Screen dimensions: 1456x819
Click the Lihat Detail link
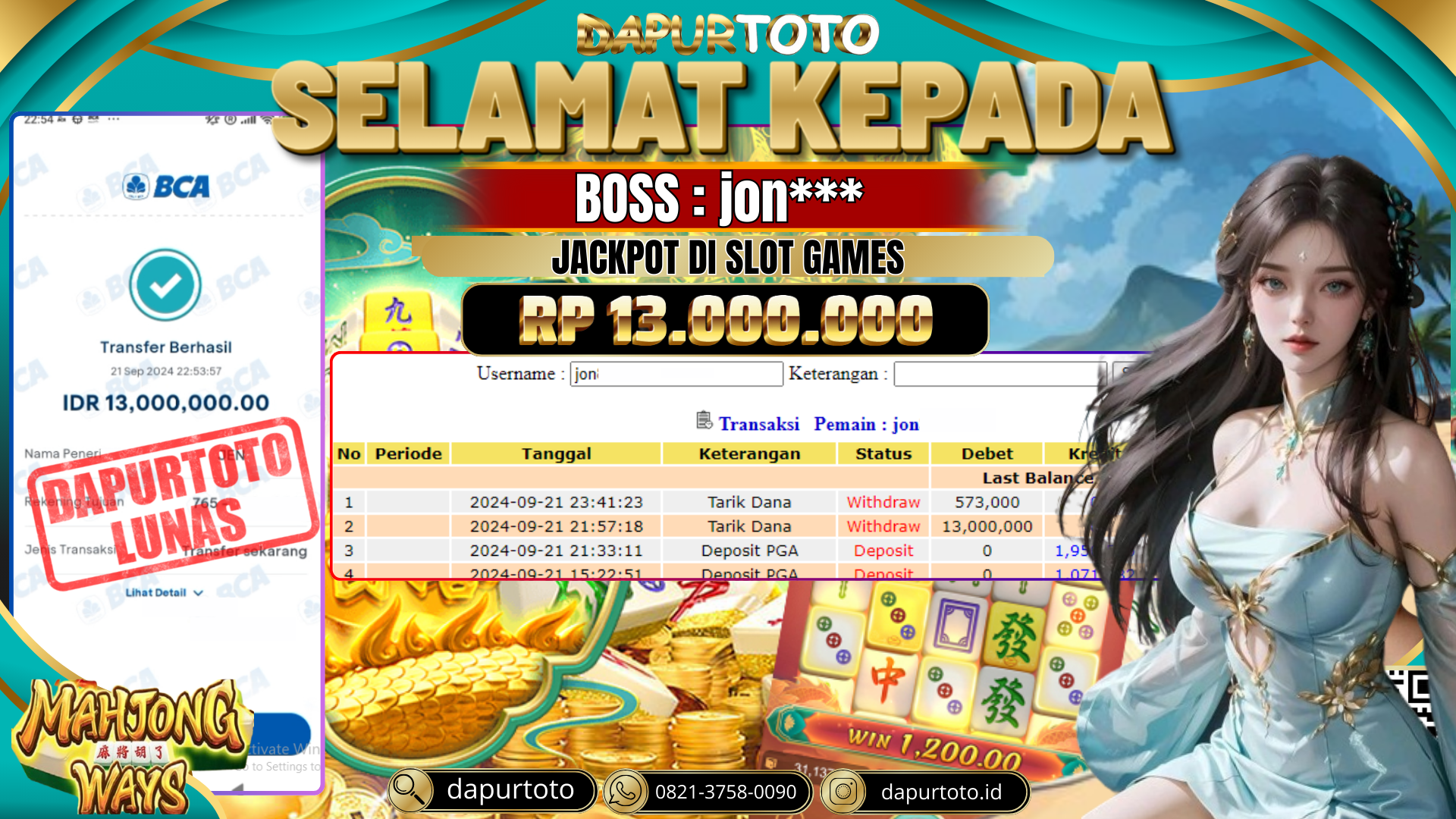(x=155, y=592)
